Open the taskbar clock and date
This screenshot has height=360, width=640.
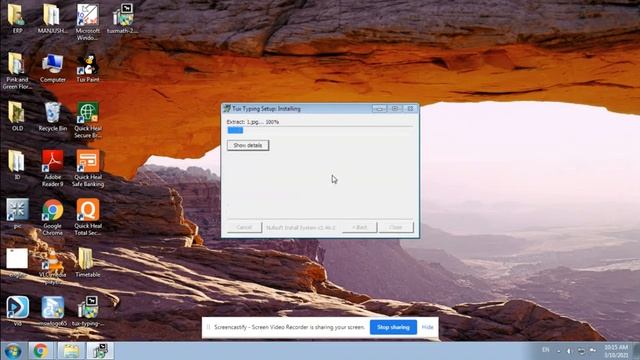616,351
